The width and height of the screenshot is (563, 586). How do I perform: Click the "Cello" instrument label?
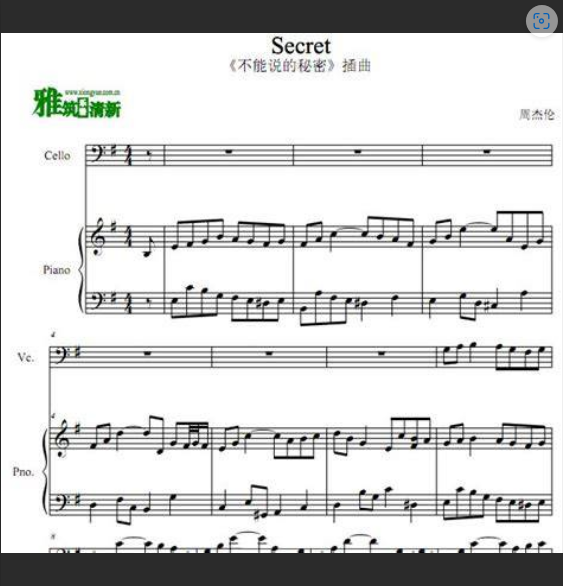[57, 155]
